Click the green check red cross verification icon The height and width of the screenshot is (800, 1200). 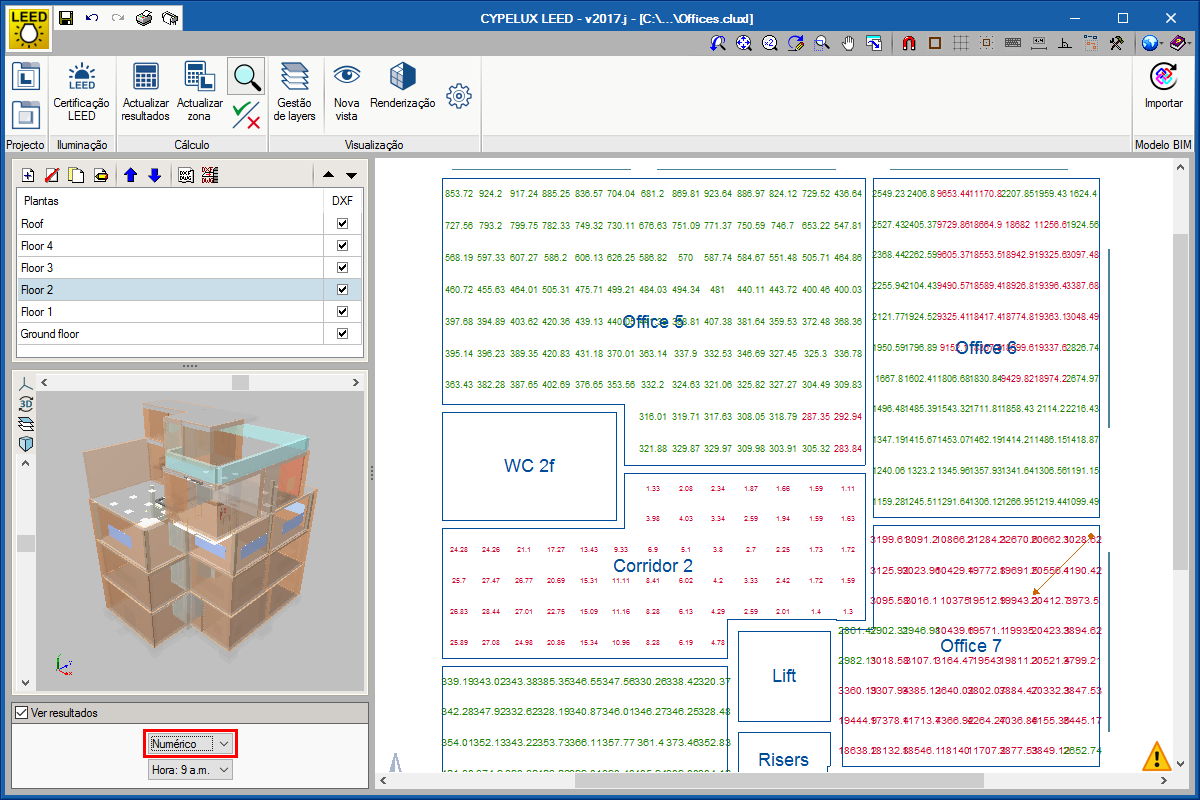[246, 114]
